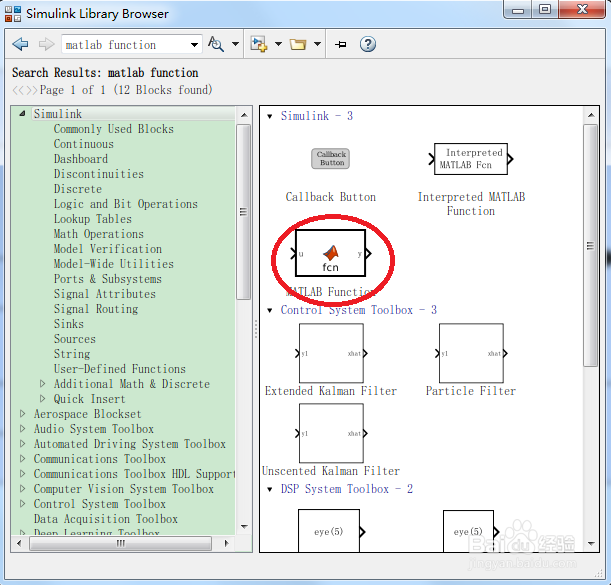Select Logic and Bit Operations library

125,204
